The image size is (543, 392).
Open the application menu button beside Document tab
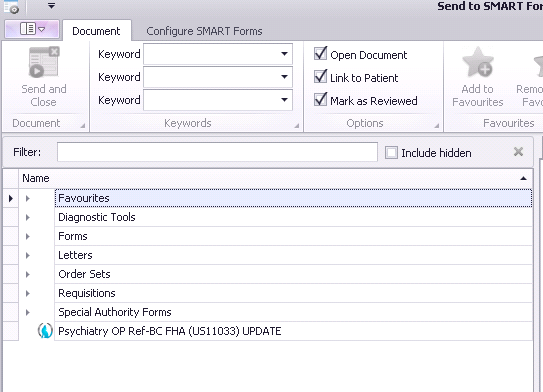pyautogui.click(x=32, y=29)
